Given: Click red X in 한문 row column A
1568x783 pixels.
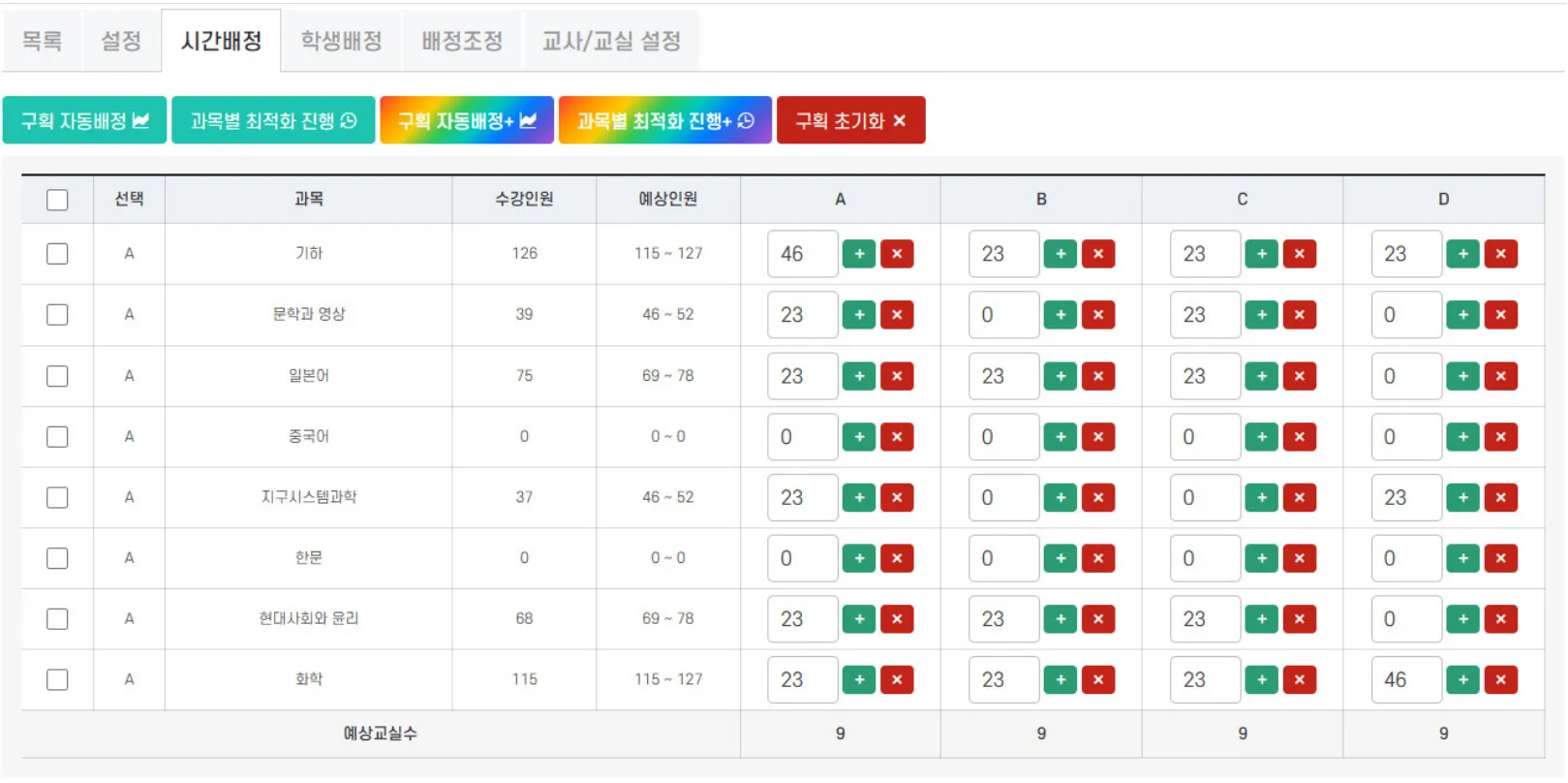Looking at the screenshot, I should pos(897,558).
